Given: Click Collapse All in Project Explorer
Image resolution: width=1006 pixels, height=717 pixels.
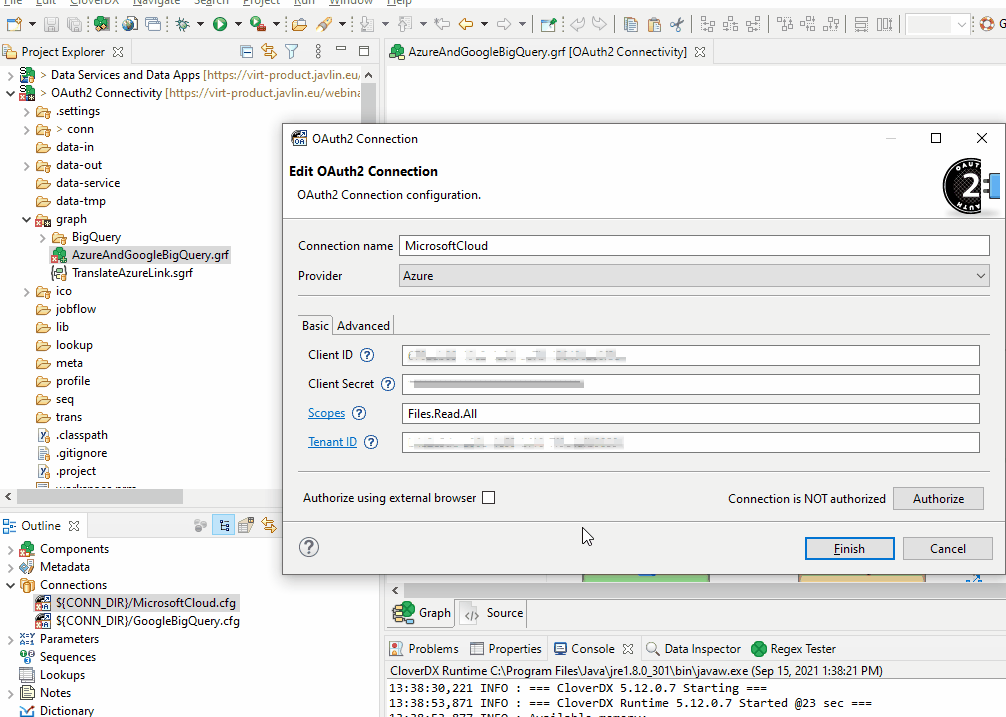Looking at the screenshot, I should 246,51.
